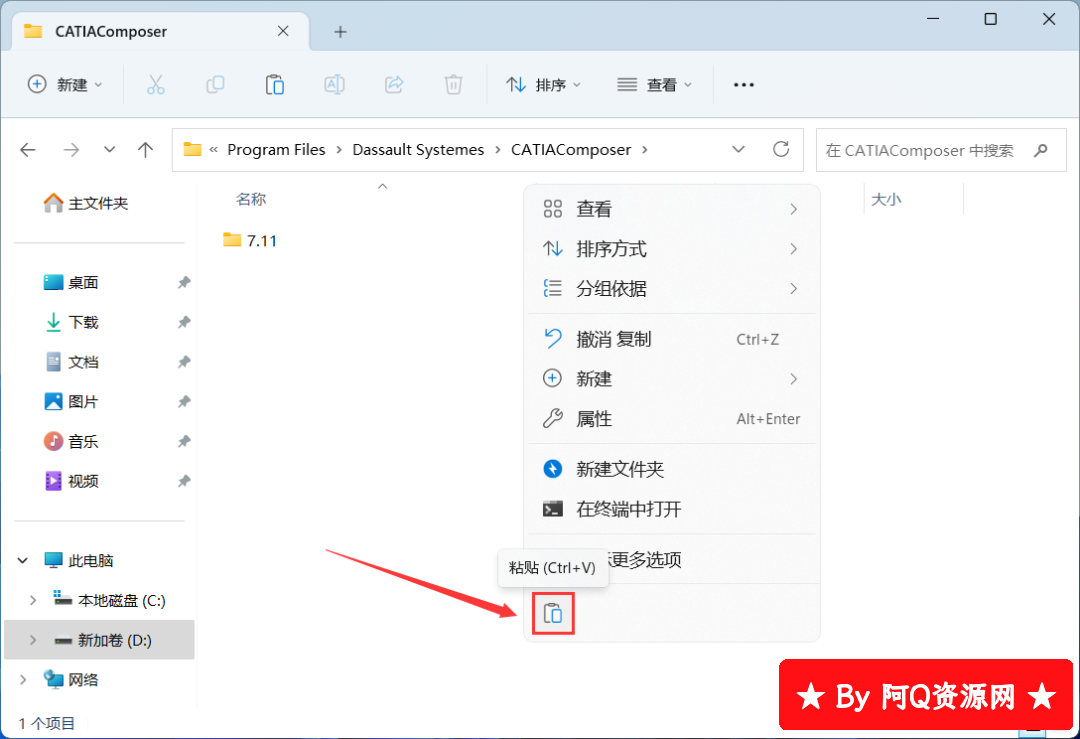Viewport: 1080px width, 739px height.
Task: Open 排序方式 submenu in context menu
Action: [x=672, y=249]
